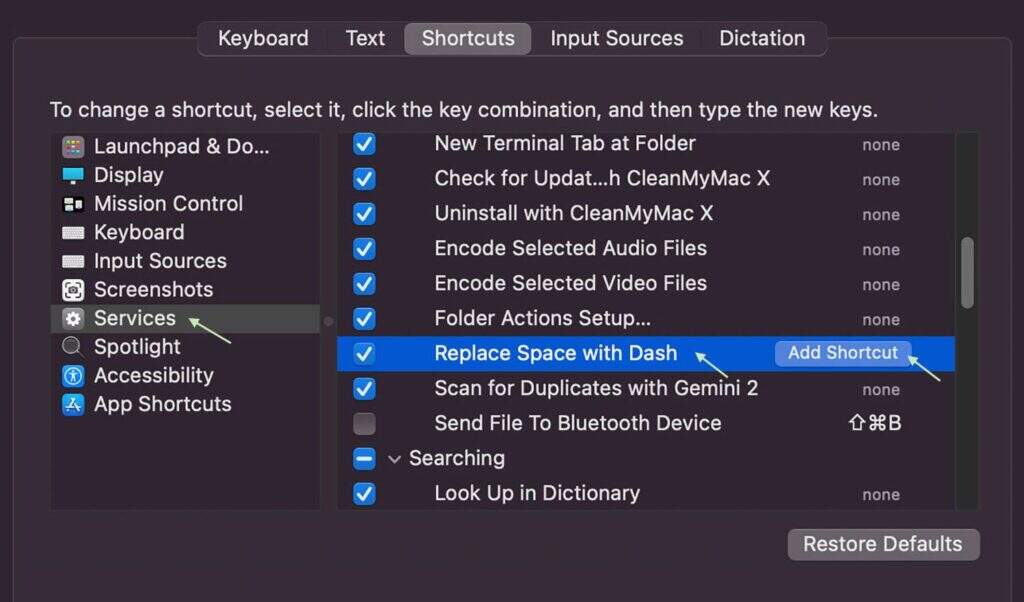Click the services list scrollbar thumb
This screenshot has width=1024, height=602.
pos(967,272)
